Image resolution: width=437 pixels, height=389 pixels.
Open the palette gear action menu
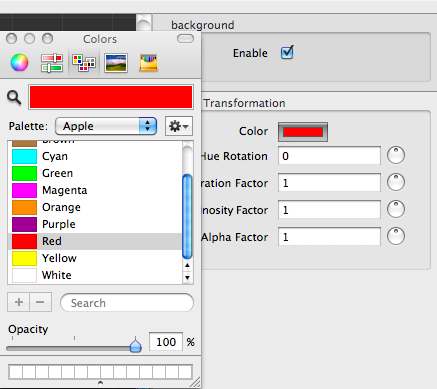coord(179,126)
